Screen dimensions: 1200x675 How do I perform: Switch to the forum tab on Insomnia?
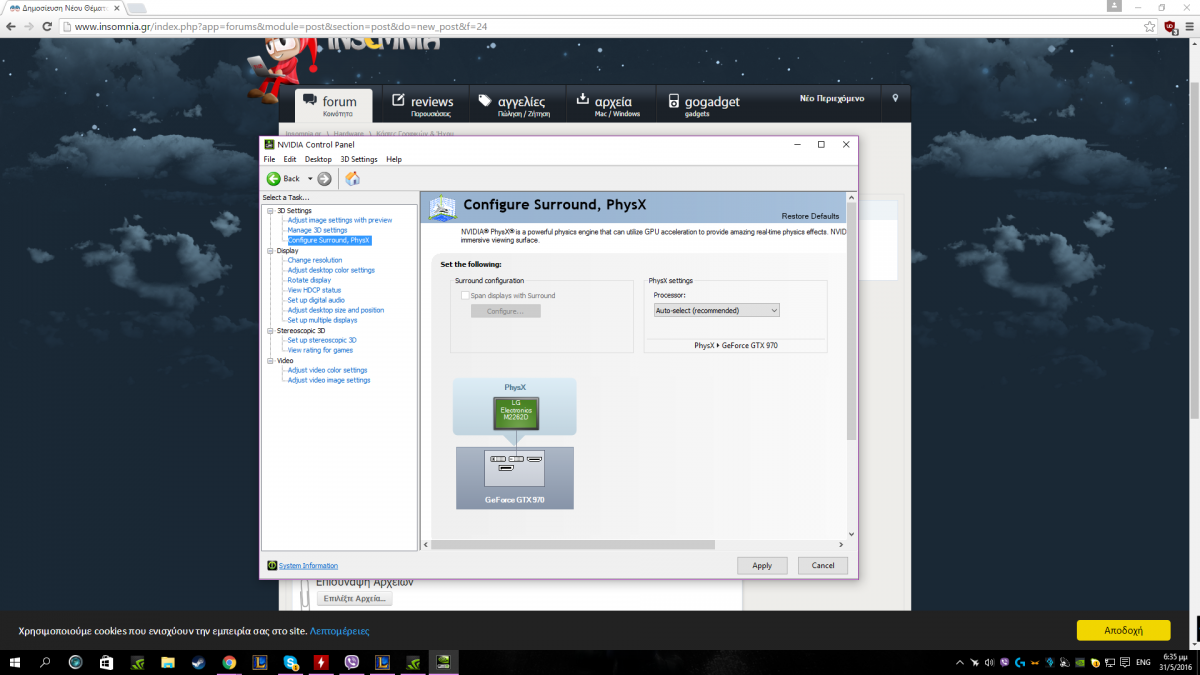coord(333,105)
